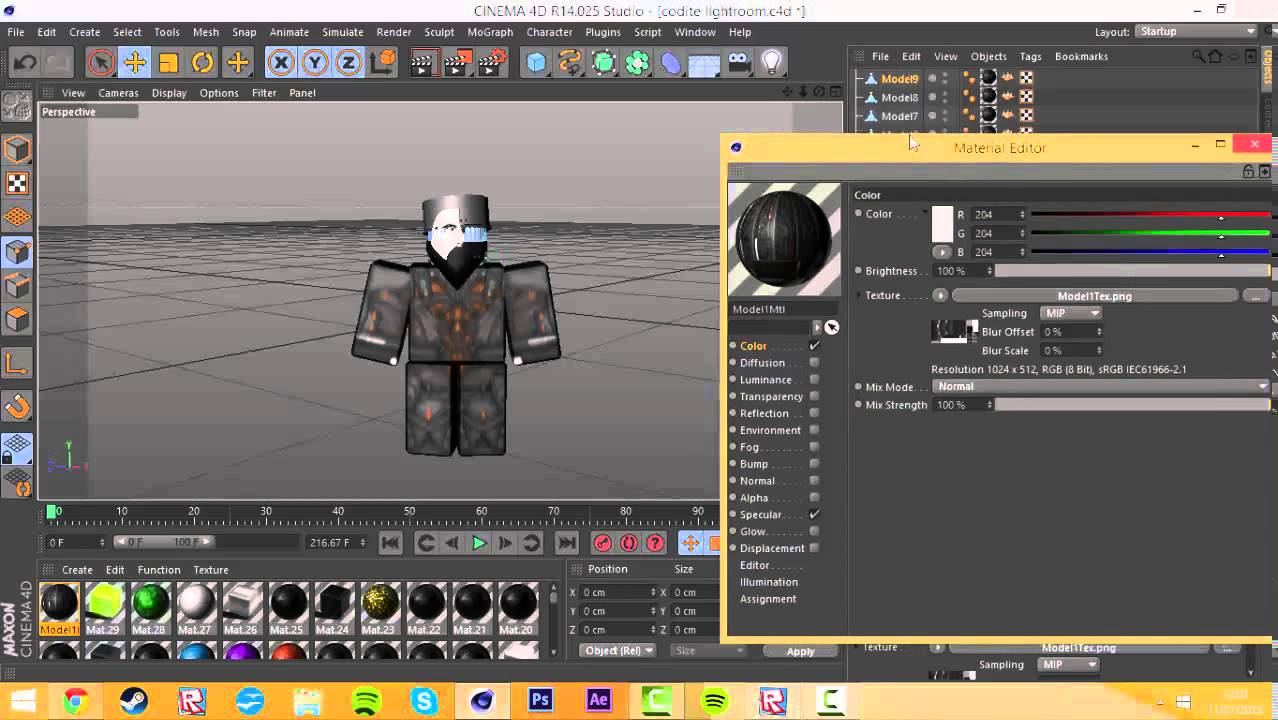
Task: Select the Mat.29 material thumbnail
Action: pos(104,602)
